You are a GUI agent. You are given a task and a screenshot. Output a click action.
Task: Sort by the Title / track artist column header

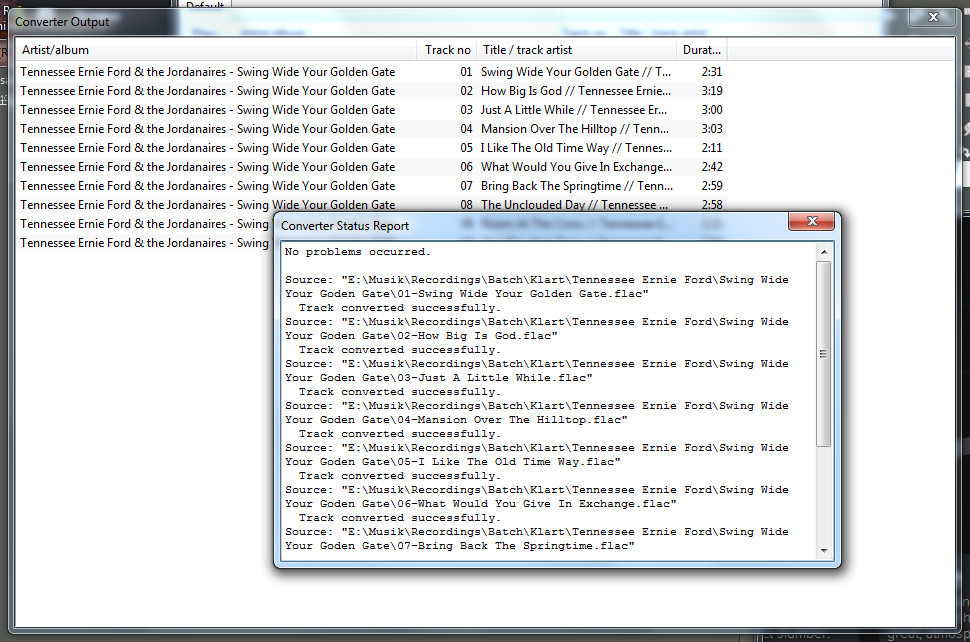click(577, 50)
